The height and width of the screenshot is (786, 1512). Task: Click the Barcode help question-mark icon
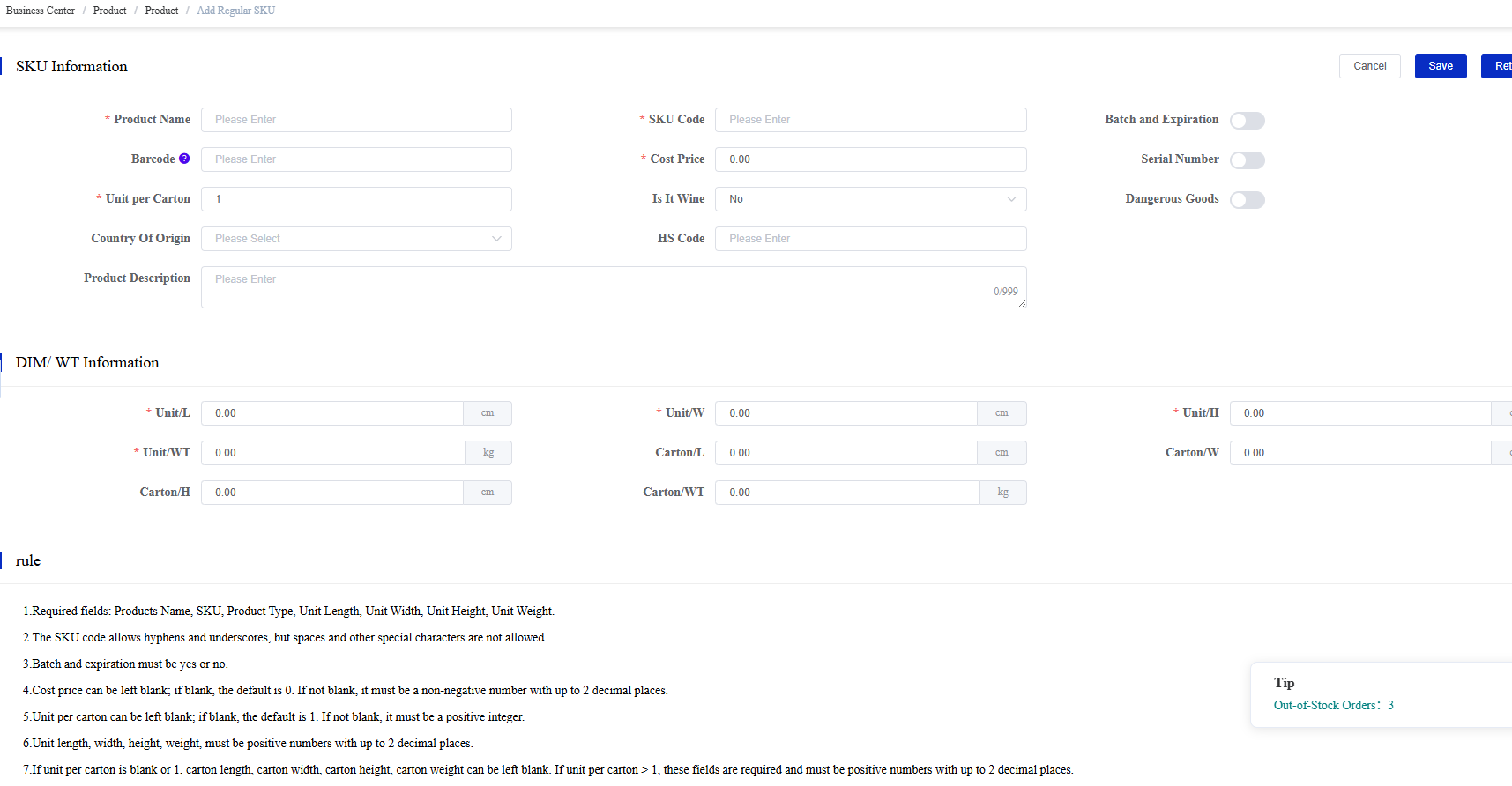pyautogui.click(x=184, y=159)
